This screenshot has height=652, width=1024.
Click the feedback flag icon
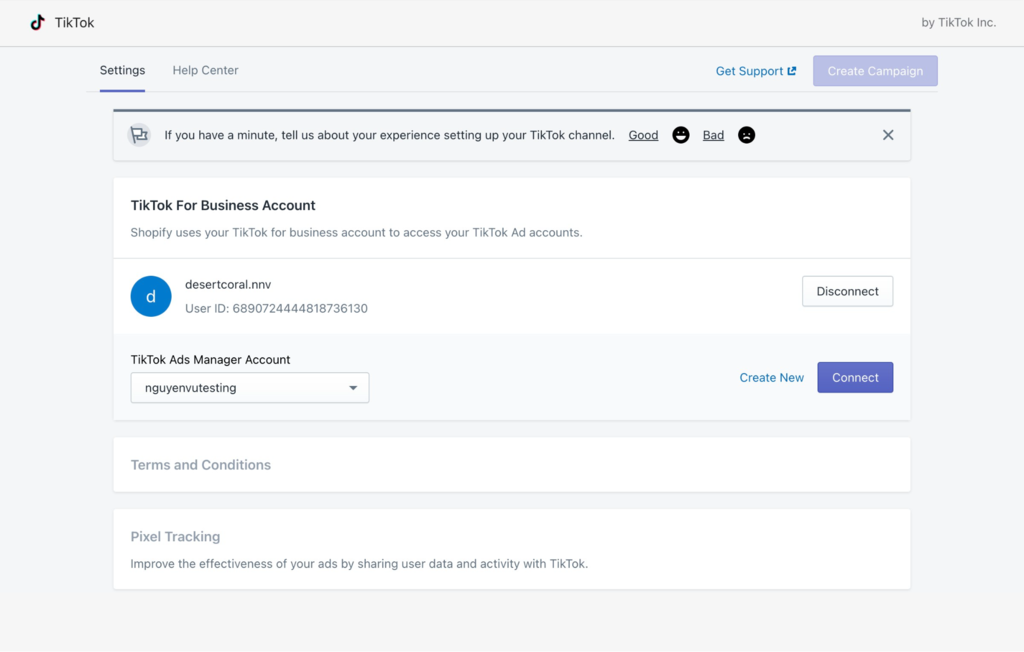pyautogui.click(x=139, y=135)
